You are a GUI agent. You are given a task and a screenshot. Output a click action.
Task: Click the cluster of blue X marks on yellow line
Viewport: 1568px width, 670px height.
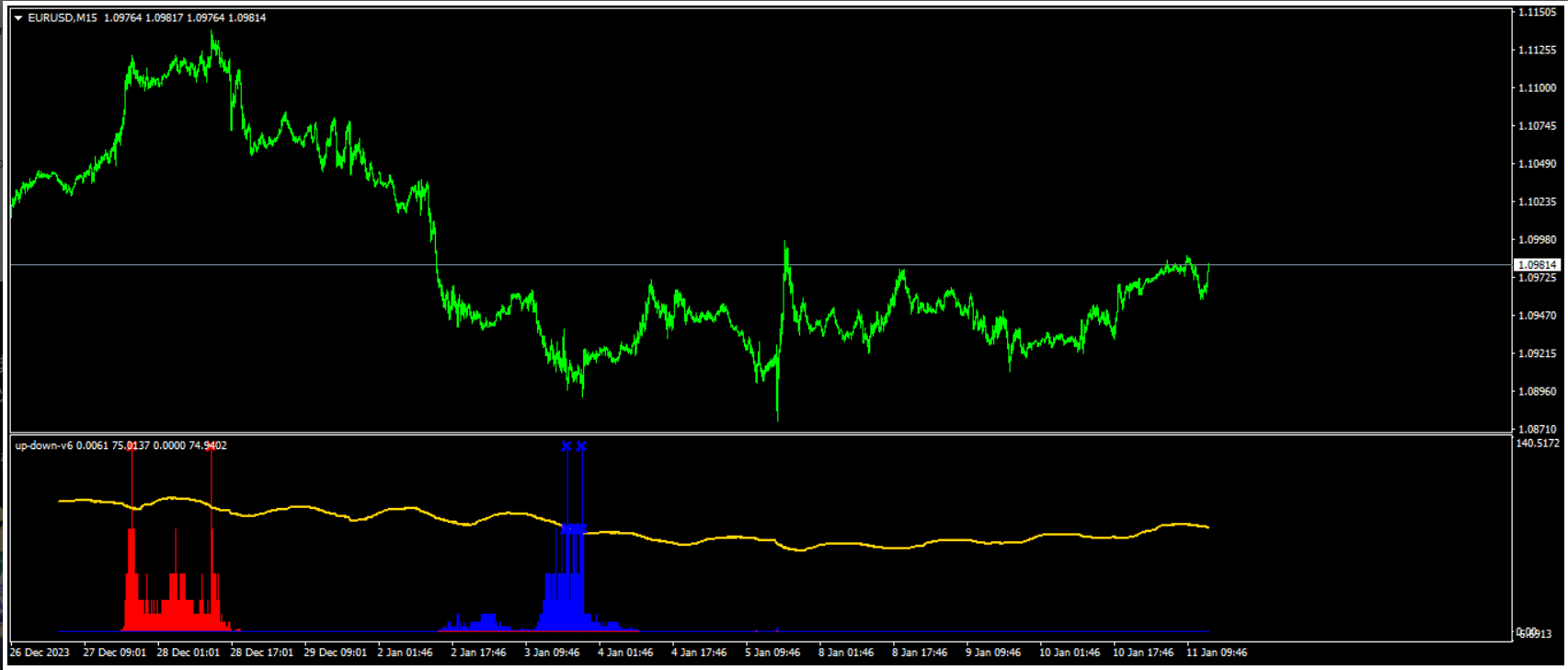pyautogui.click(x=573, y=528)
